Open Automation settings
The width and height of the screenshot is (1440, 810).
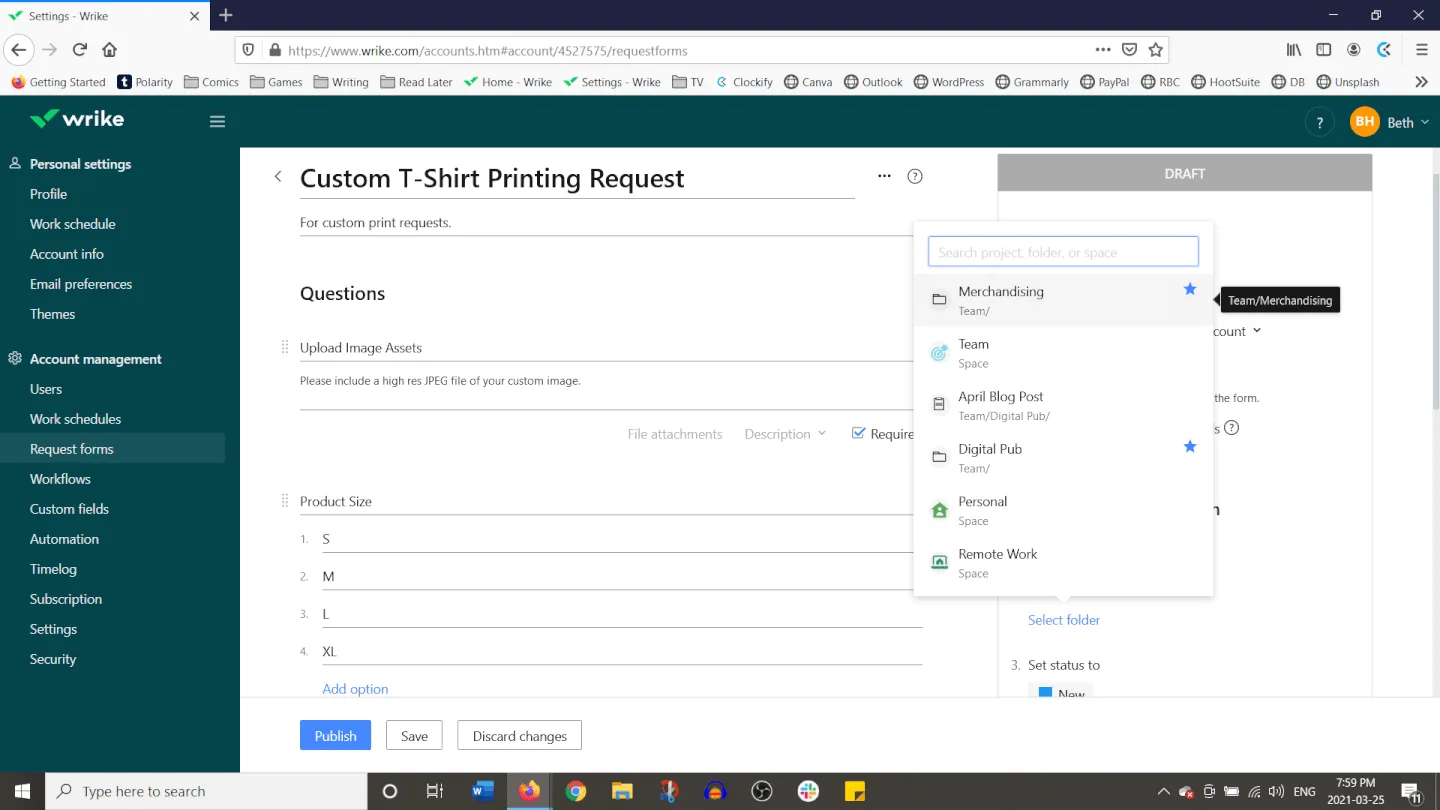tap(64, 539)
